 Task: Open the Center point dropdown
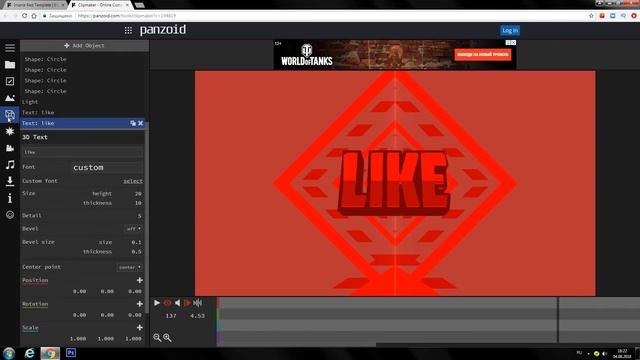pyautogui.click(x=130, y=267)
